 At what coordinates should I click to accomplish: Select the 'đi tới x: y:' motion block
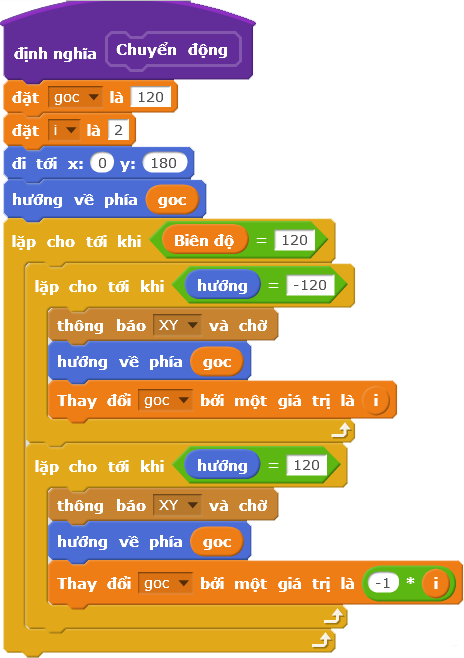(x=99, y=164)
